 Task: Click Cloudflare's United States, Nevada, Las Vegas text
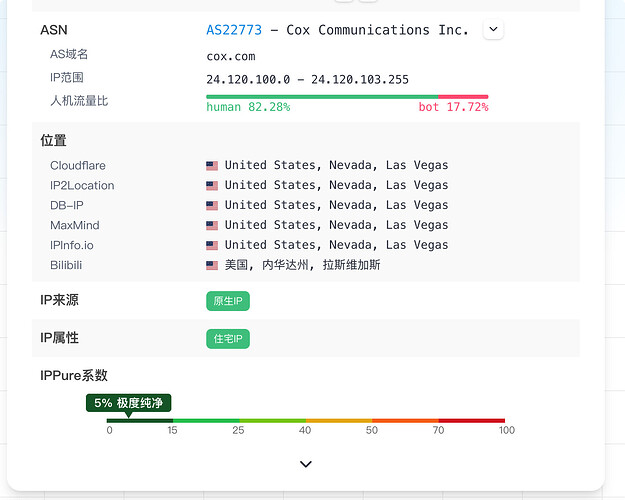pyautogui.click(x=336, y=165)
